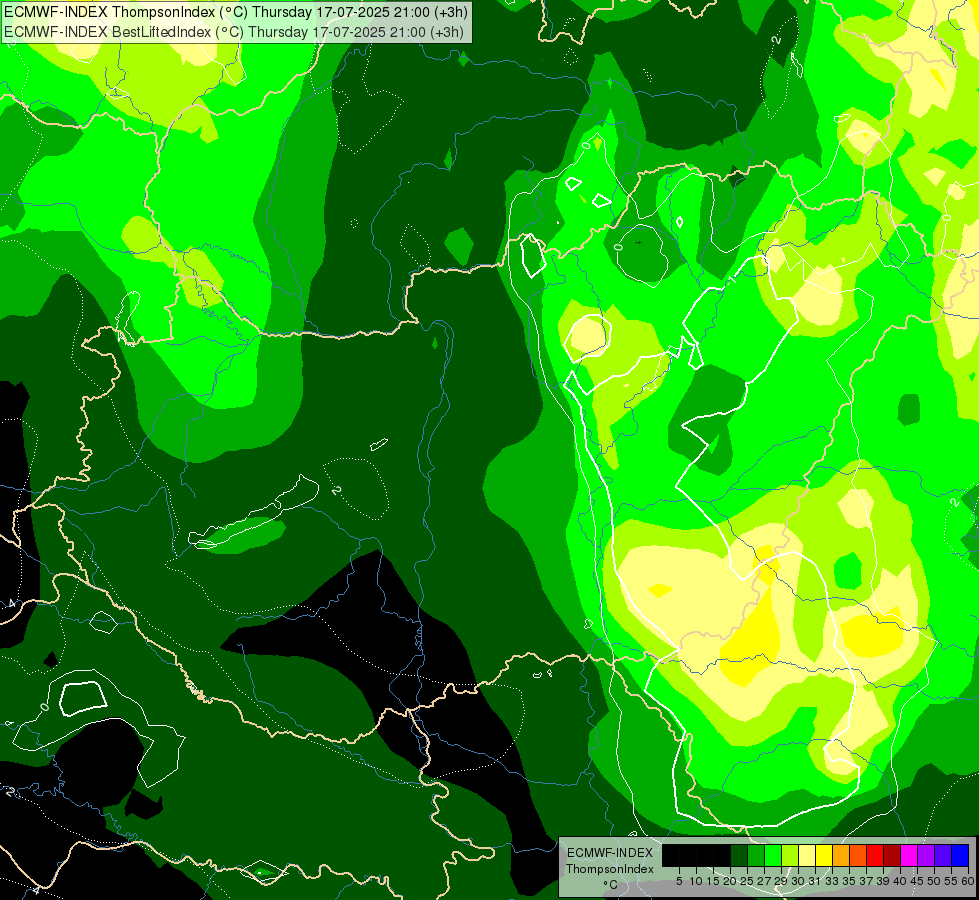Click the bright green 27–29 legend swatch
The height and width of the screenshot is (900, 979).
tap(773, 855)
